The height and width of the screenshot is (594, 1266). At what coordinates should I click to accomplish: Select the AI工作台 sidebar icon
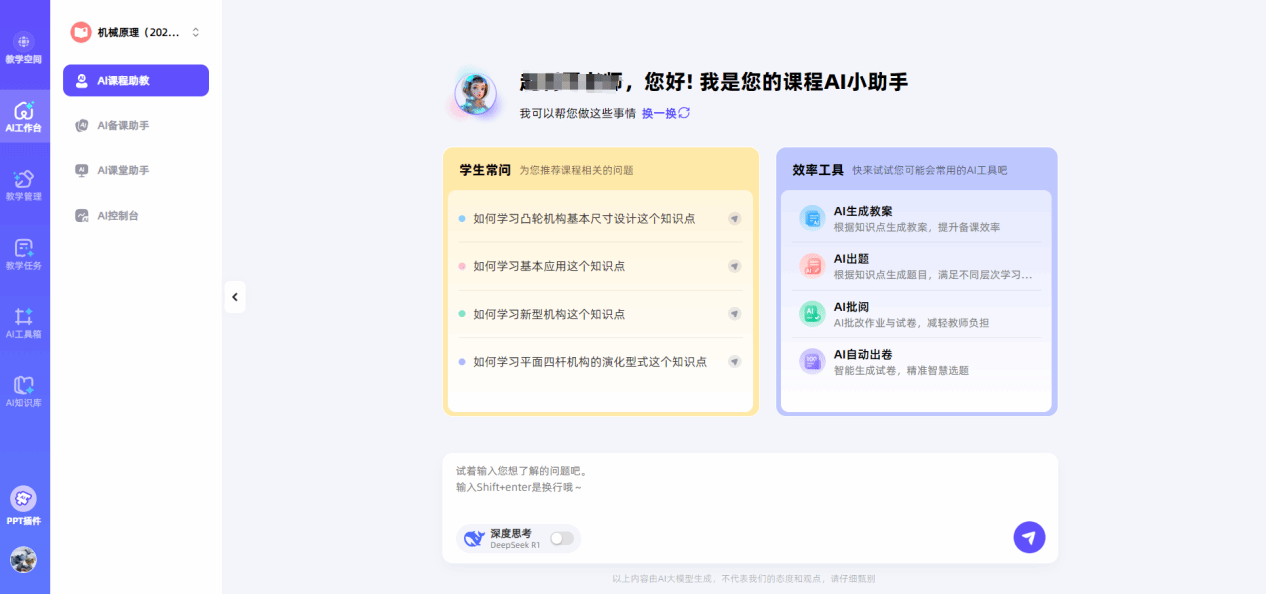(x=24, y=116)
